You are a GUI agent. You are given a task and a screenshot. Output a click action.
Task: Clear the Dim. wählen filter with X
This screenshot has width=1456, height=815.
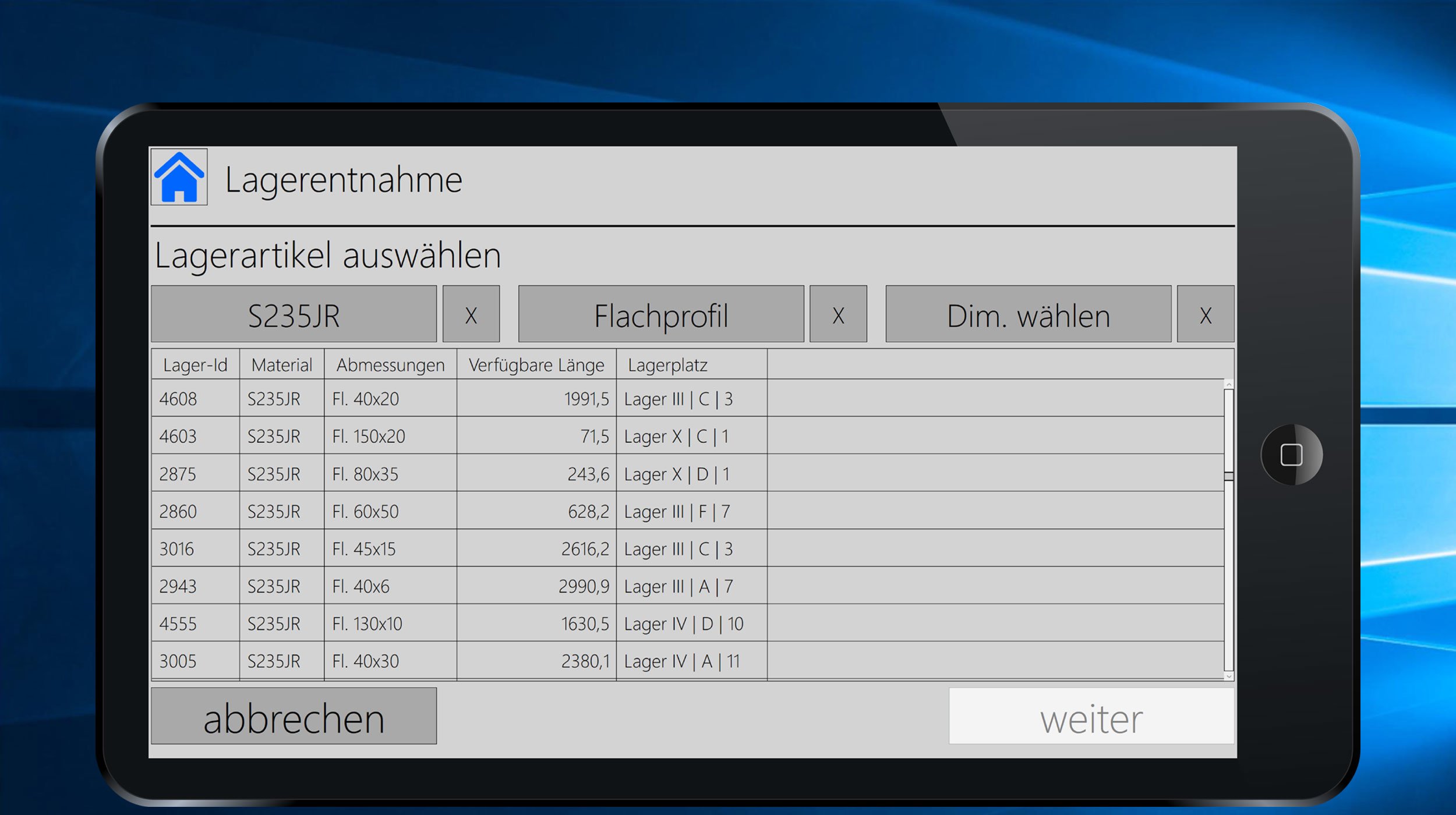tap(1205, 314)
